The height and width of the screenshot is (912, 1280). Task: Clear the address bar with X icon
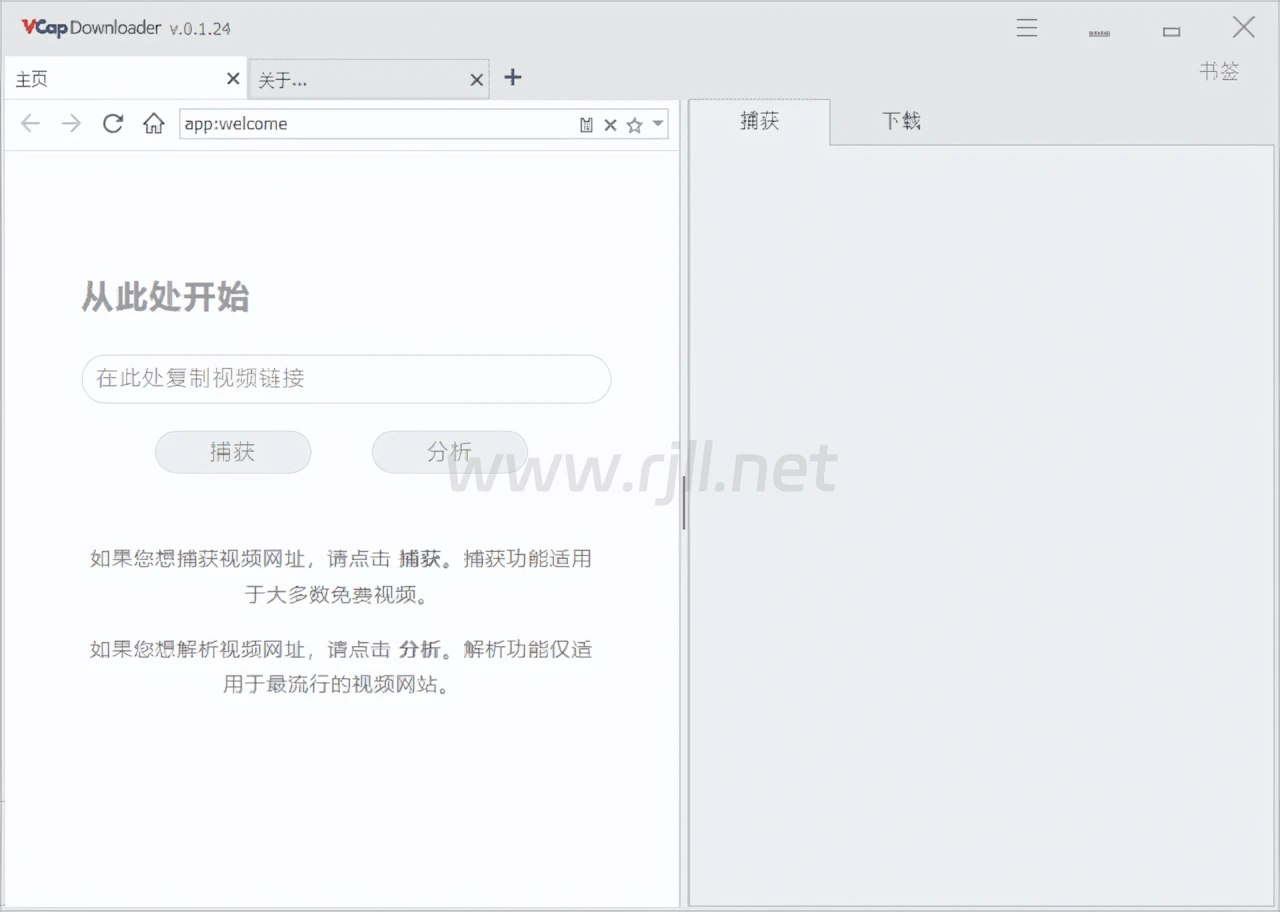click(x=610, y=125)
